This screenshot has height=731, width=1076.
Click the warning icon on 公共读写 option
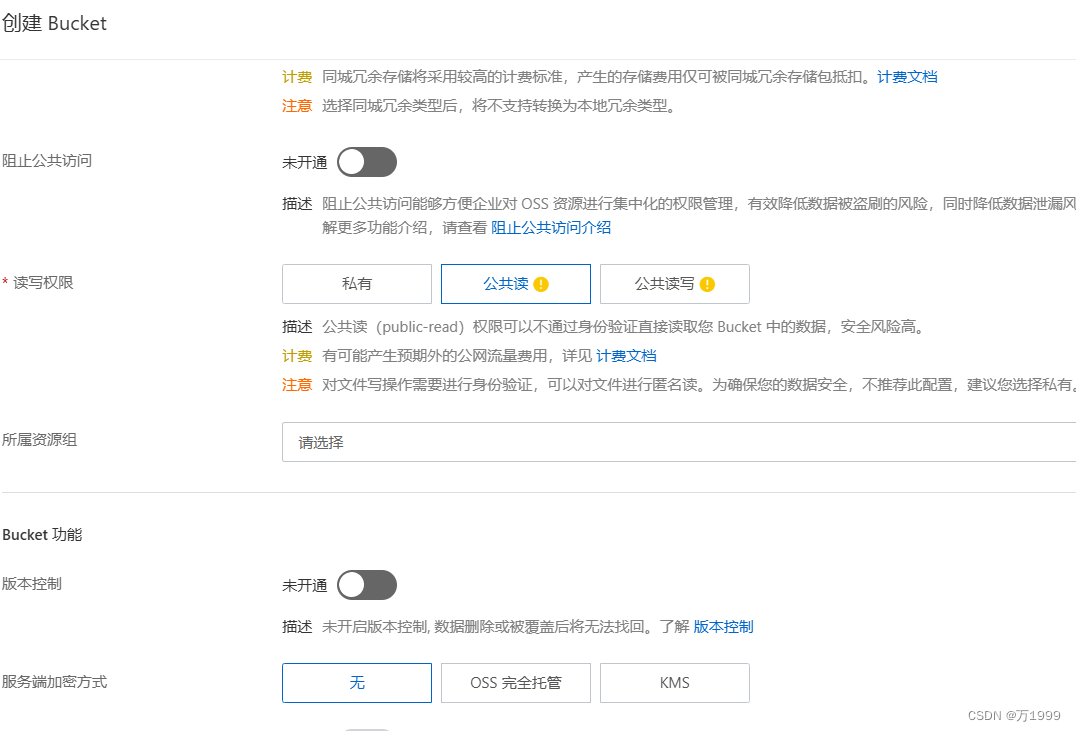click(x=707, y=284)
